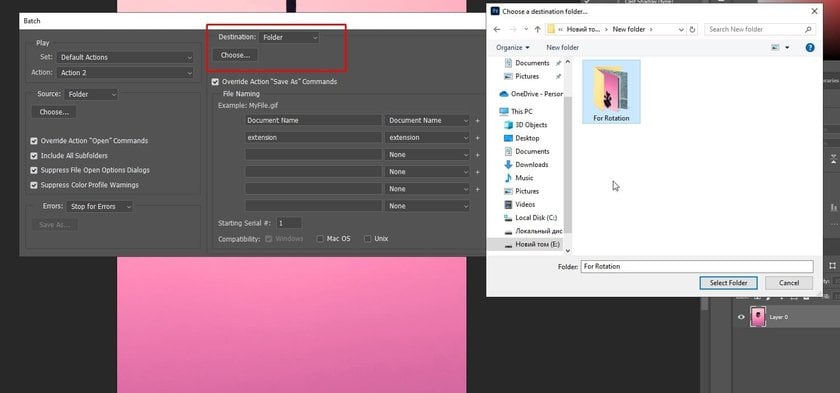Image resolution: width=840 pixels, height=393 pixels.
Task: Click the Новий то... breadcrumb segment
Action: 584,29
